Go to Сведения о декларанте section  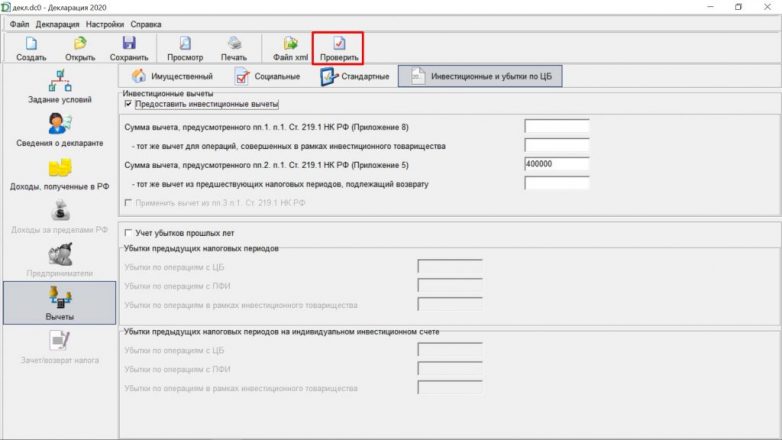pyautogui.click(x=60, y=130)
